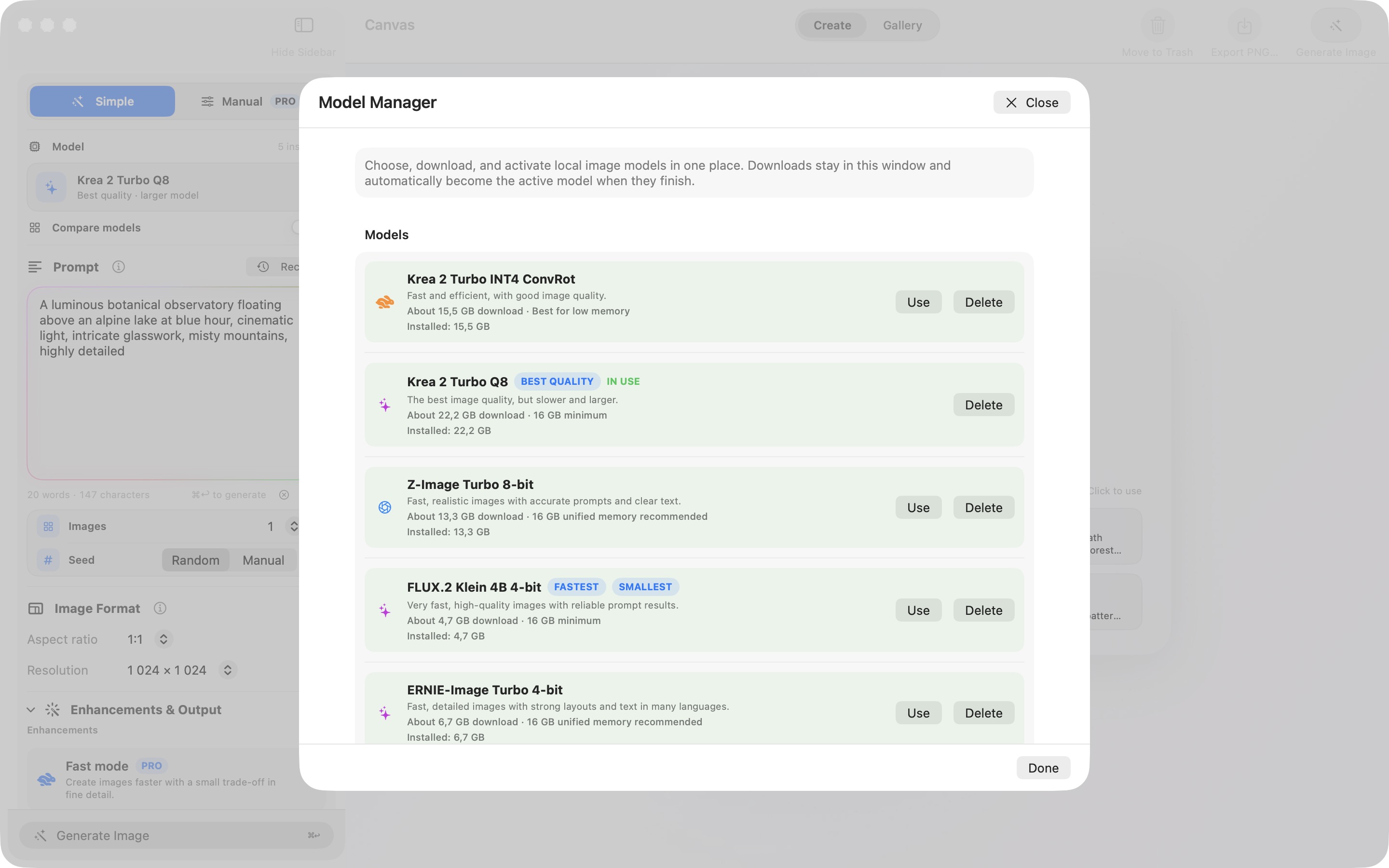
Task: Click the Generate Image toolbar wand icon
Action: click(x=1335, y=25)
